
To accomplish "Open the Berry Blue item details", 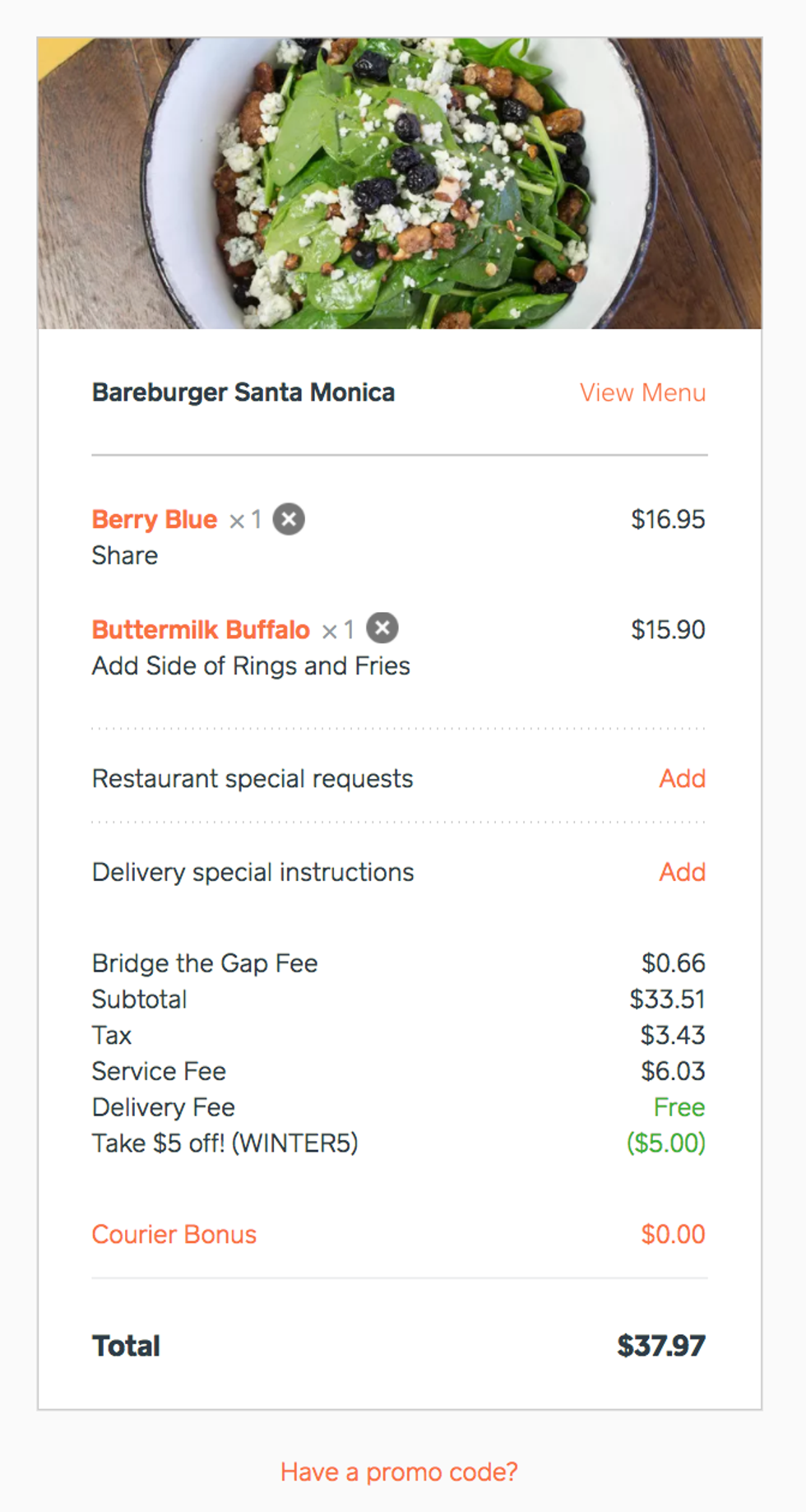I will coord(155,519).
